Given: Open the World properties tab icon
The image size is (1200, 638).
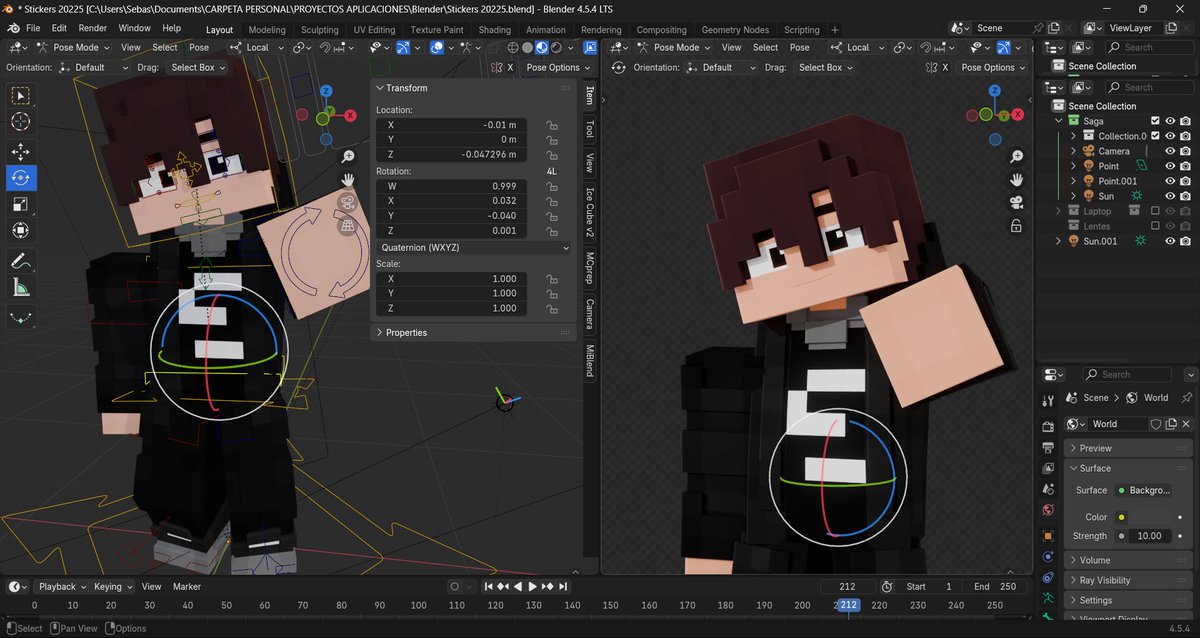Looking at the screenshot, I should 1048,511.
